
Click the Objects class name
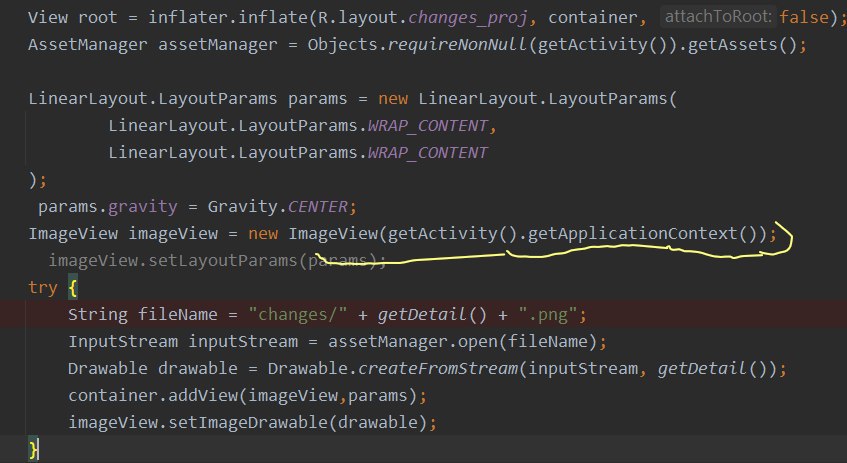(x=342, y=45)
